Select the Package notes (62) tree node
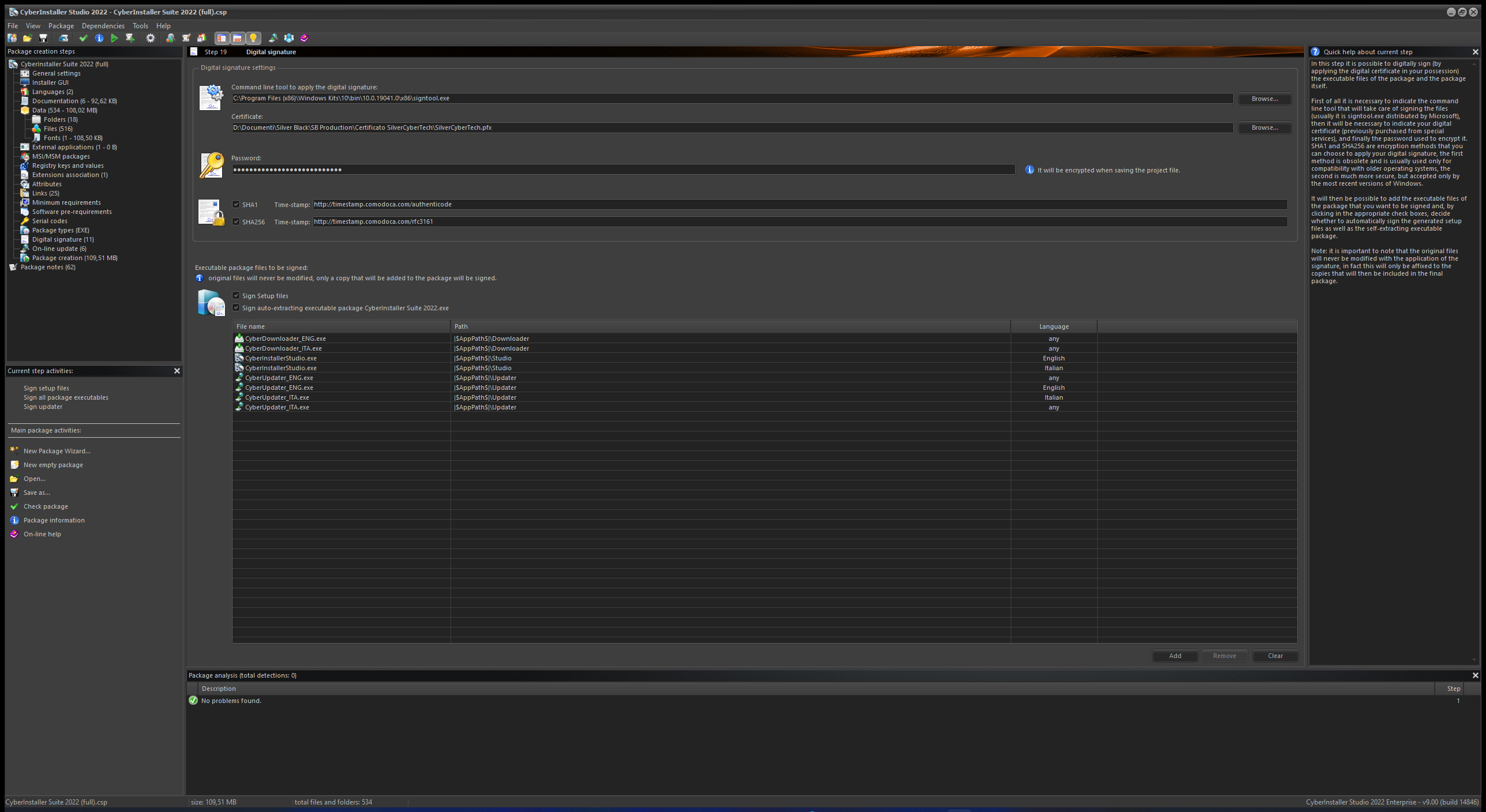The image size is (1486, 812). point(48,267)
